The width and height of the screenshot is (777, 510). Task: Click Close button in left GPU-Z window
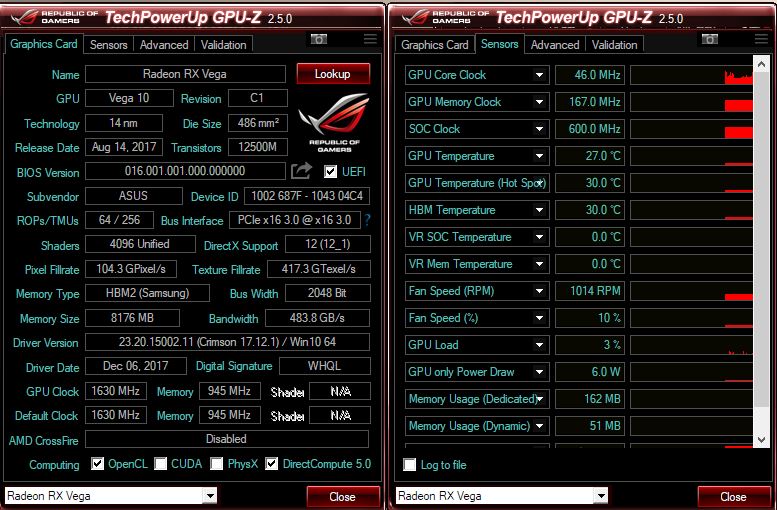pyautogui.click(x=343, y=497)
